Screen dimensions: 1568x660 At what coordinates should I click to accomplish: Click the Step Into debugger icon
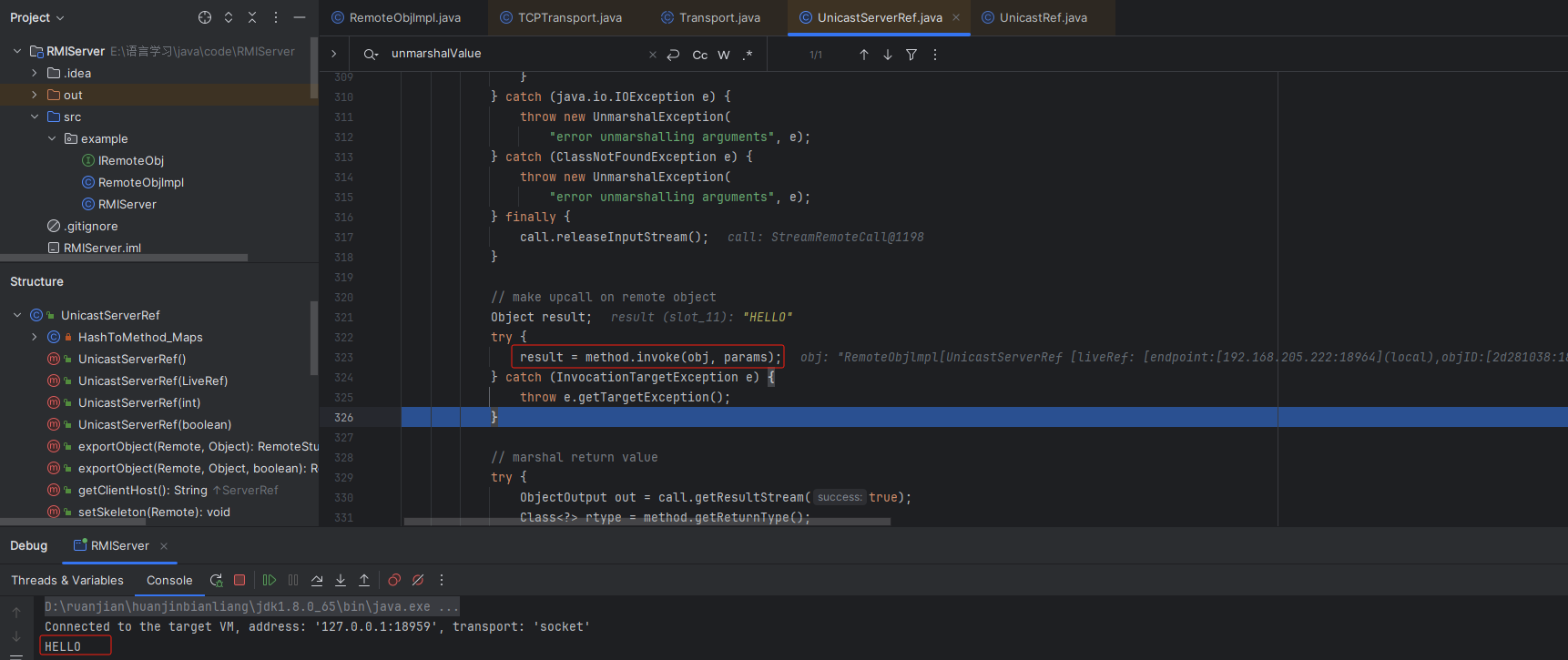point(341,580)
